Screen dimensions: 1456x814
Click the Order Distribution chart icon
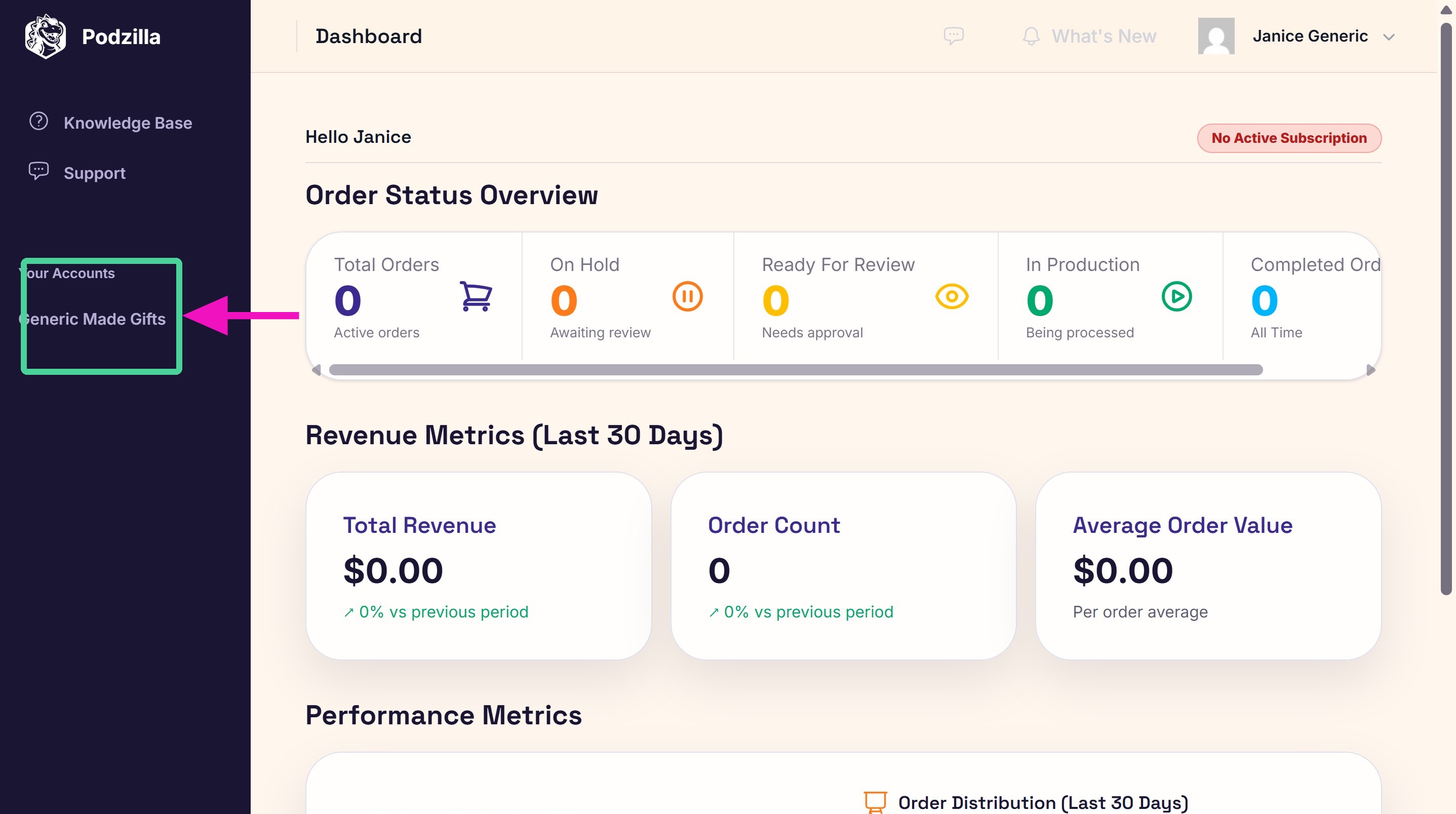tap(875, 802)
